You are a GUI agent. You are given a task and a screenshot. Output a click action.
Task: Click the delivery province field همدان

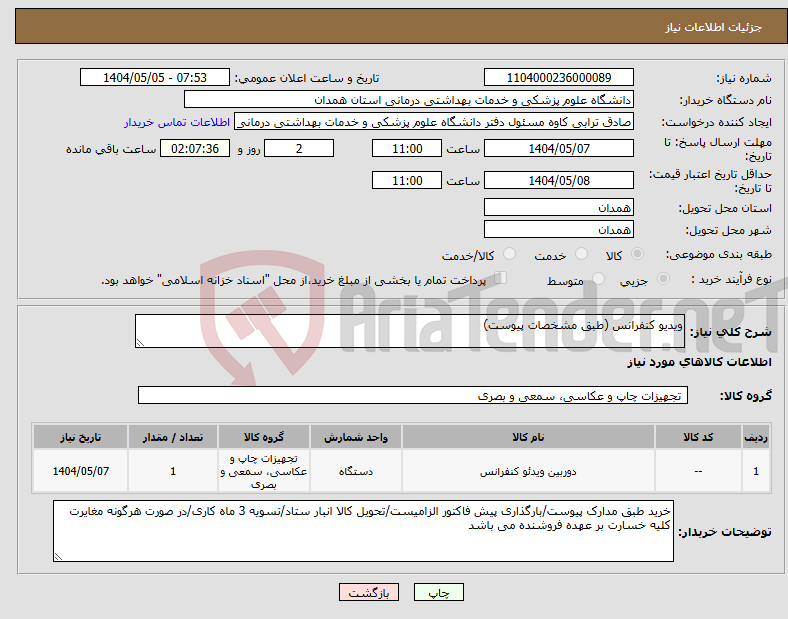[x=558, y=207]
